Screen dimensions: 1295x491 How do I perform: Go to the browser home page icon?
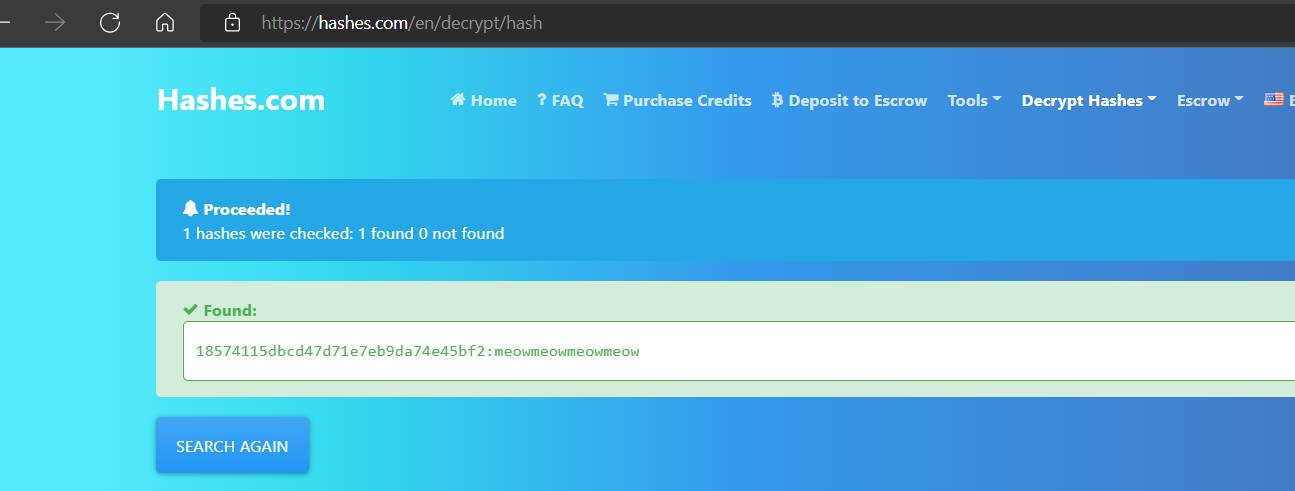[165, 22]
